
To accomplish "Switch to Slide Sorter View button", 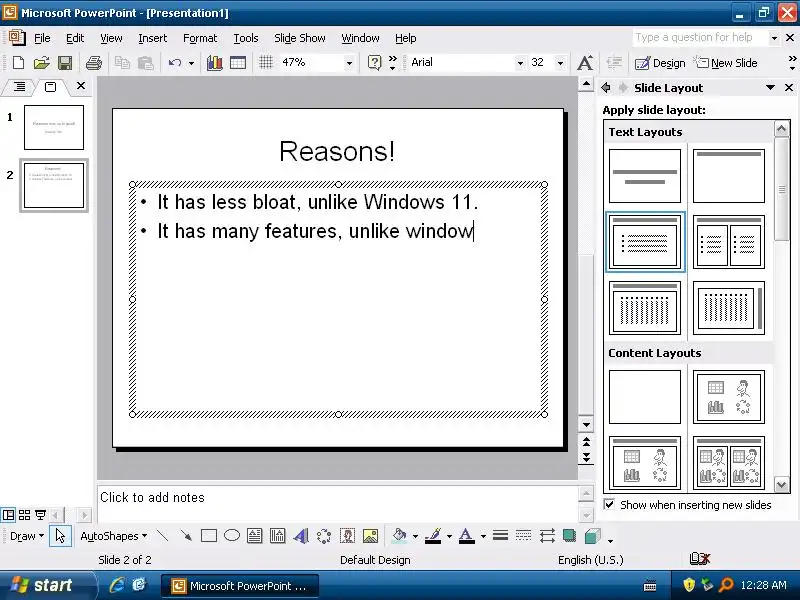I will tap(24, 515).
